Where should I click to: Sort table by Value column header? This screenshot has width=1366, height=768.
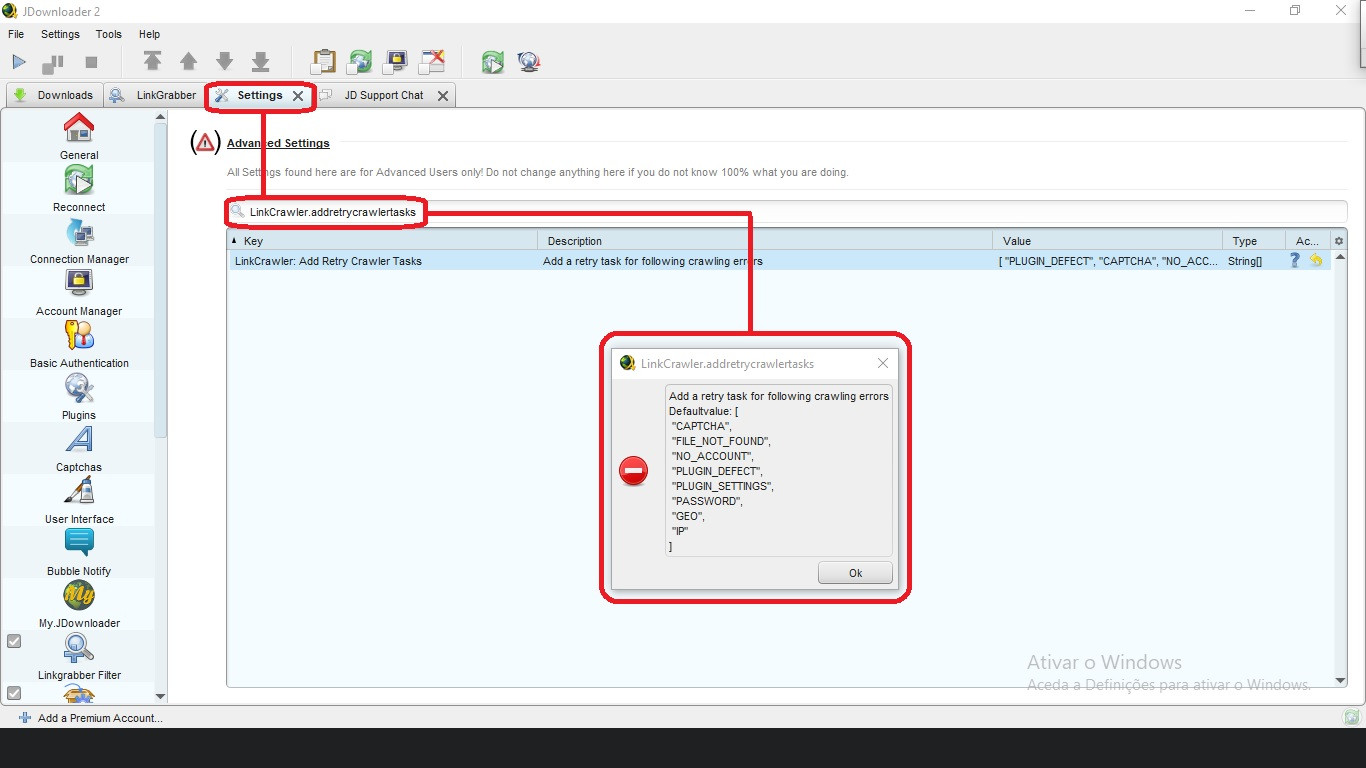coord(1108,241)
